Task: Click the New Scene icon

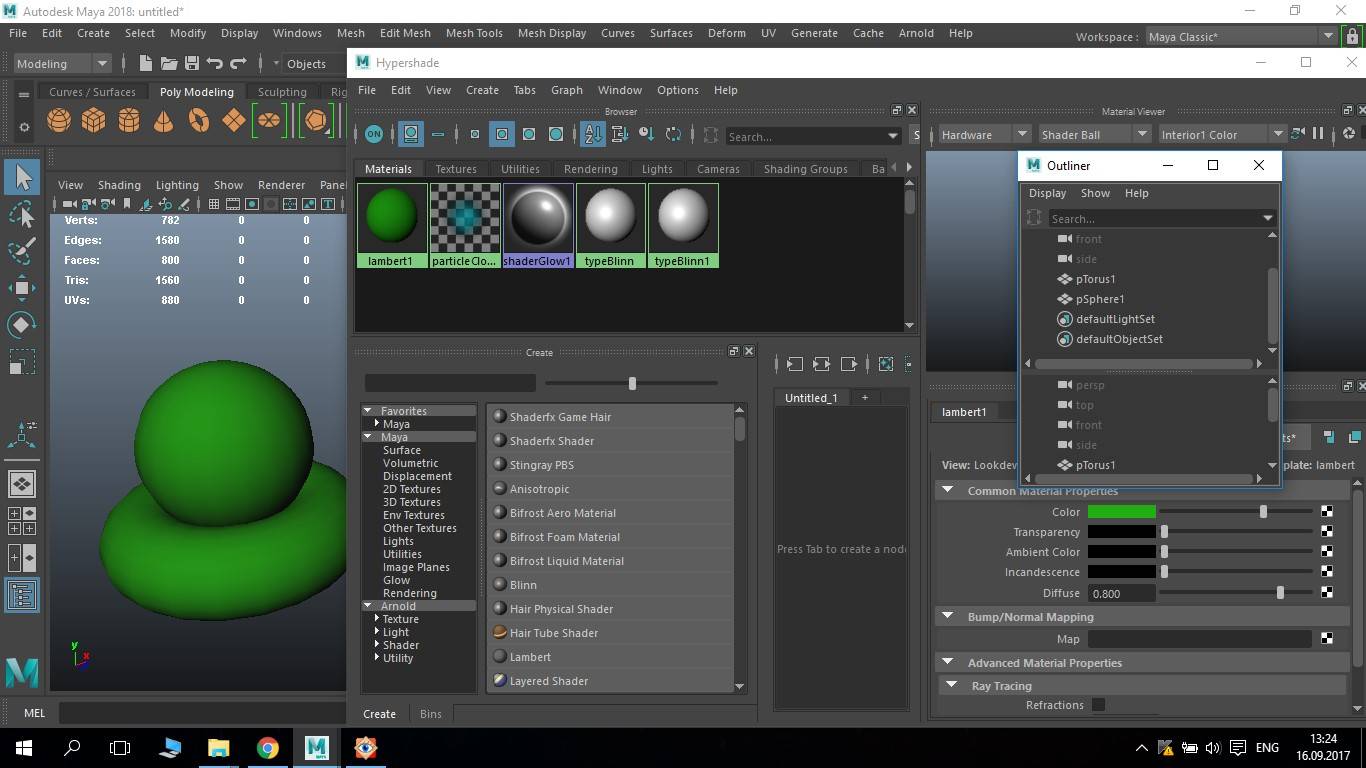Action: [146, 63]
